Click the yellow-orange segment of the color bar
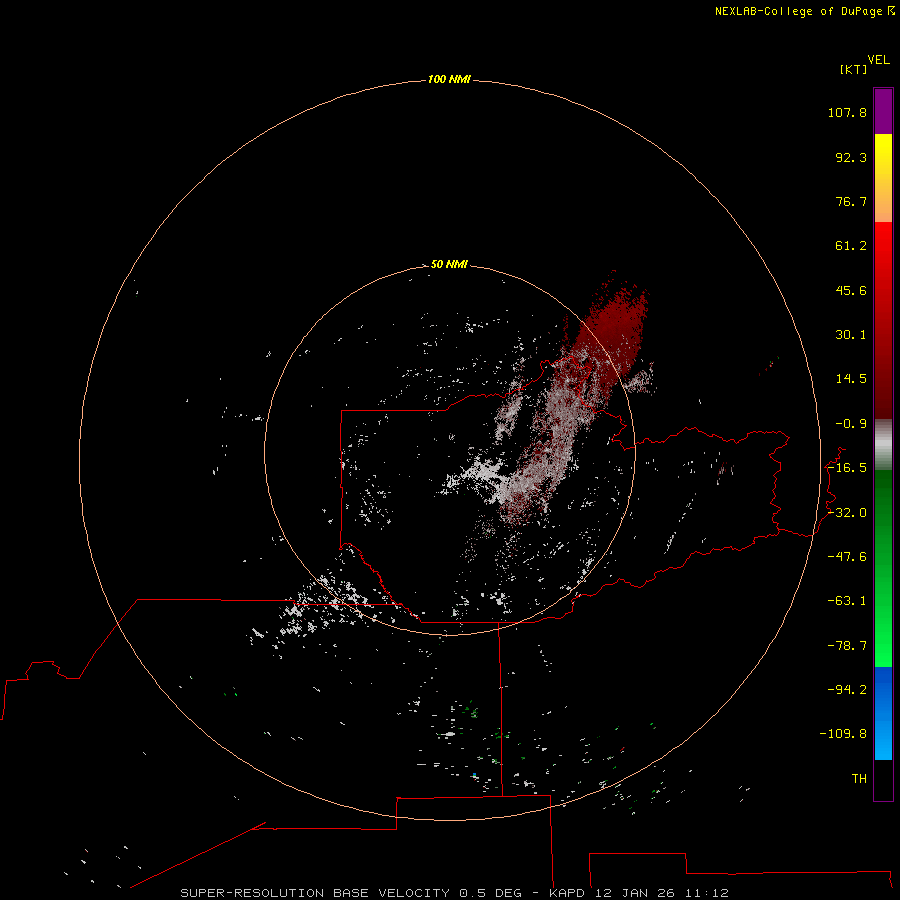This screenshot has height=900, width=900. click(x=883, y=178)
